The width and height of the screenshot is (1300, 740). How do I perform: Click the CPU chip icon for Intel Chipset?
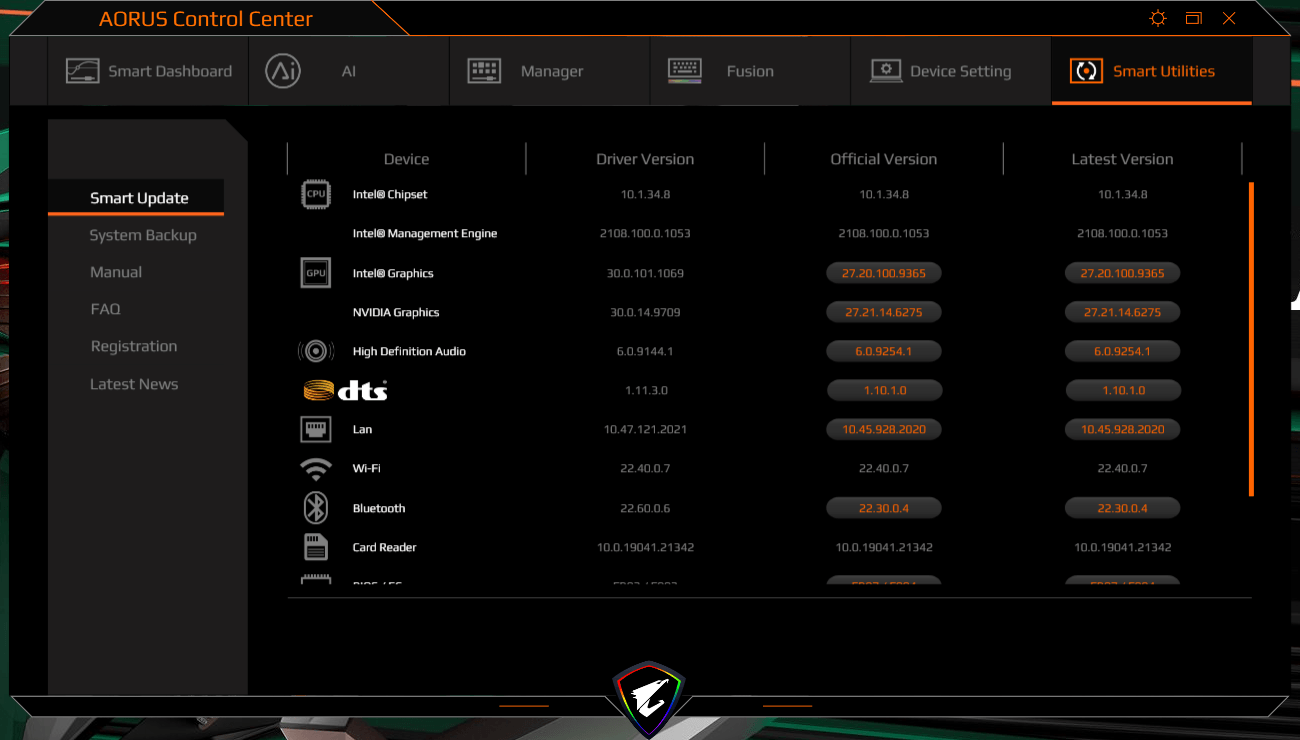click(316, 194)
